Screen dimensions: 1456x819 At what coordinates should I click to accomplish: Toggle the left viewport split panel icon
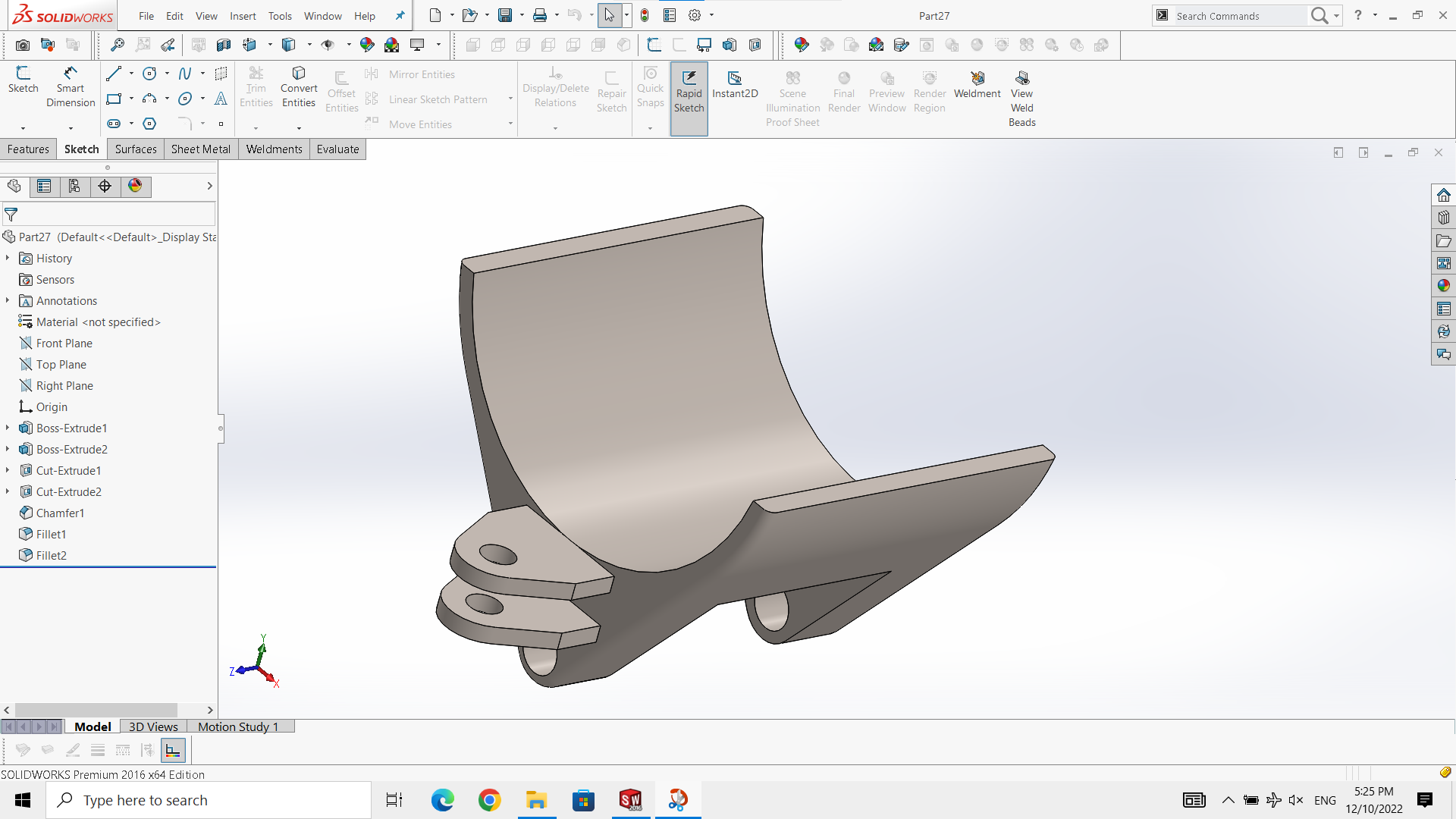(1338, 152)
